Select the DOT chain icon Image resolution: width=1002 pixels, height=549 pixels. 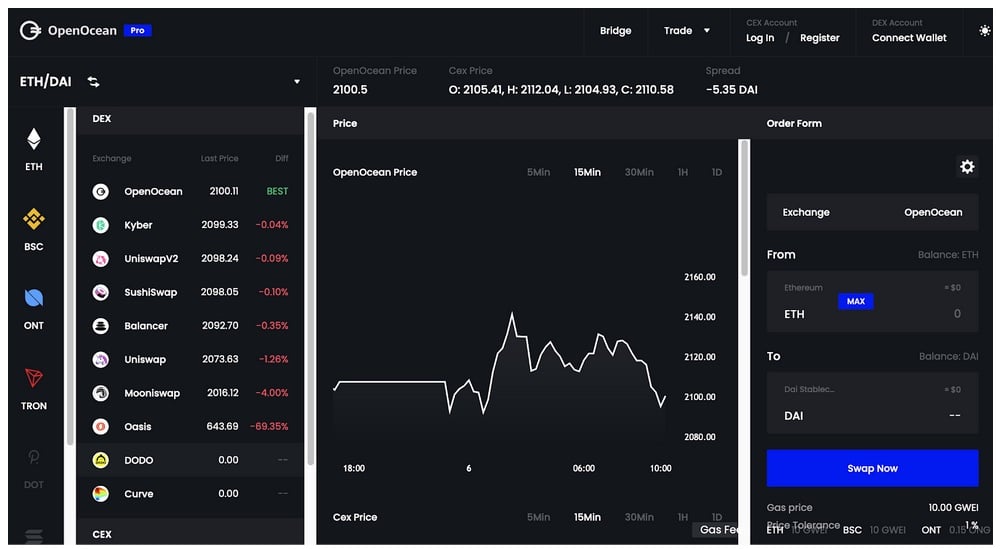34,458
